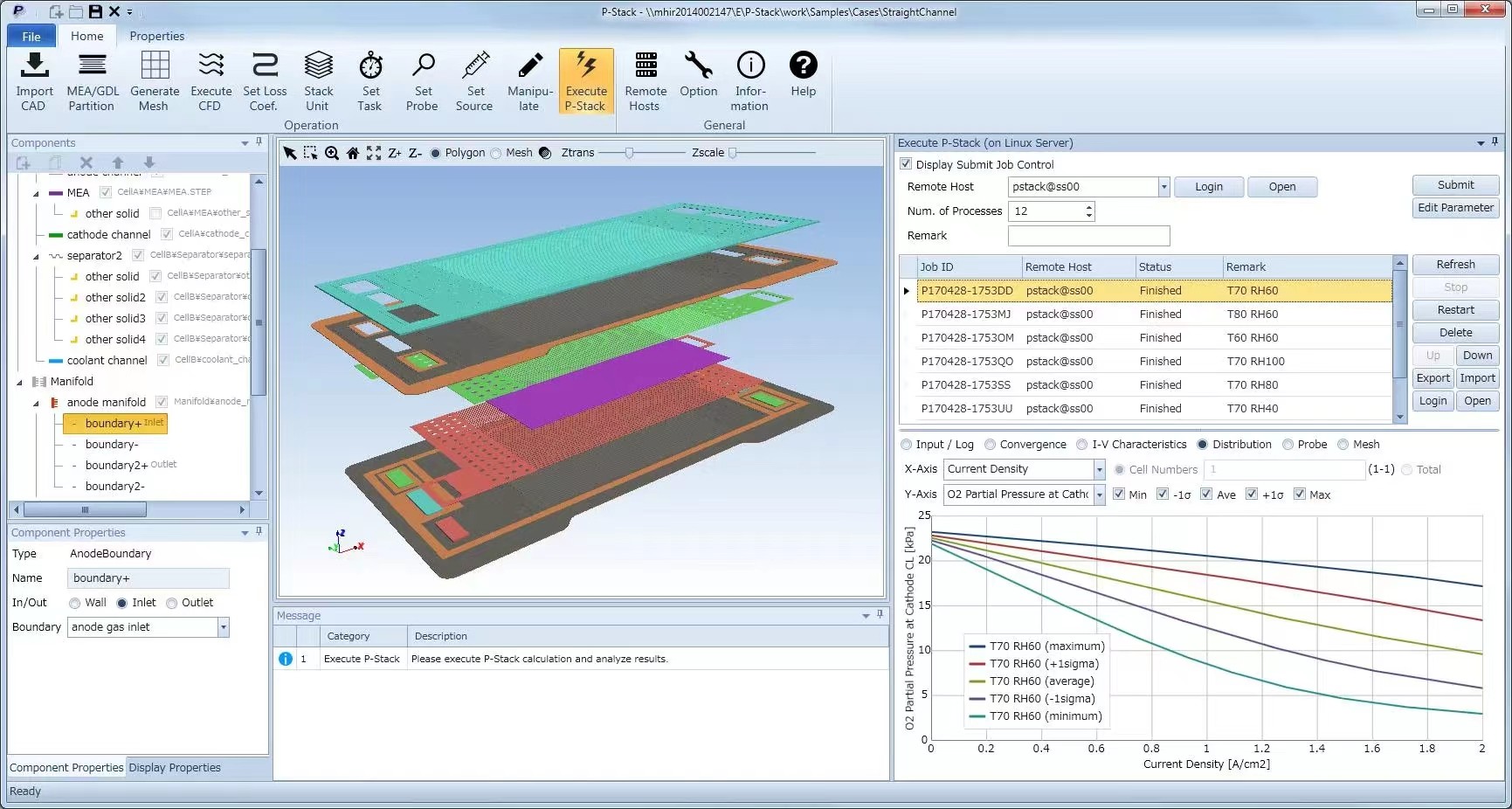Viewport: 1512px width, 809px height.
Task: Collapse the separator2 tree node
Action: click(36, 256)
